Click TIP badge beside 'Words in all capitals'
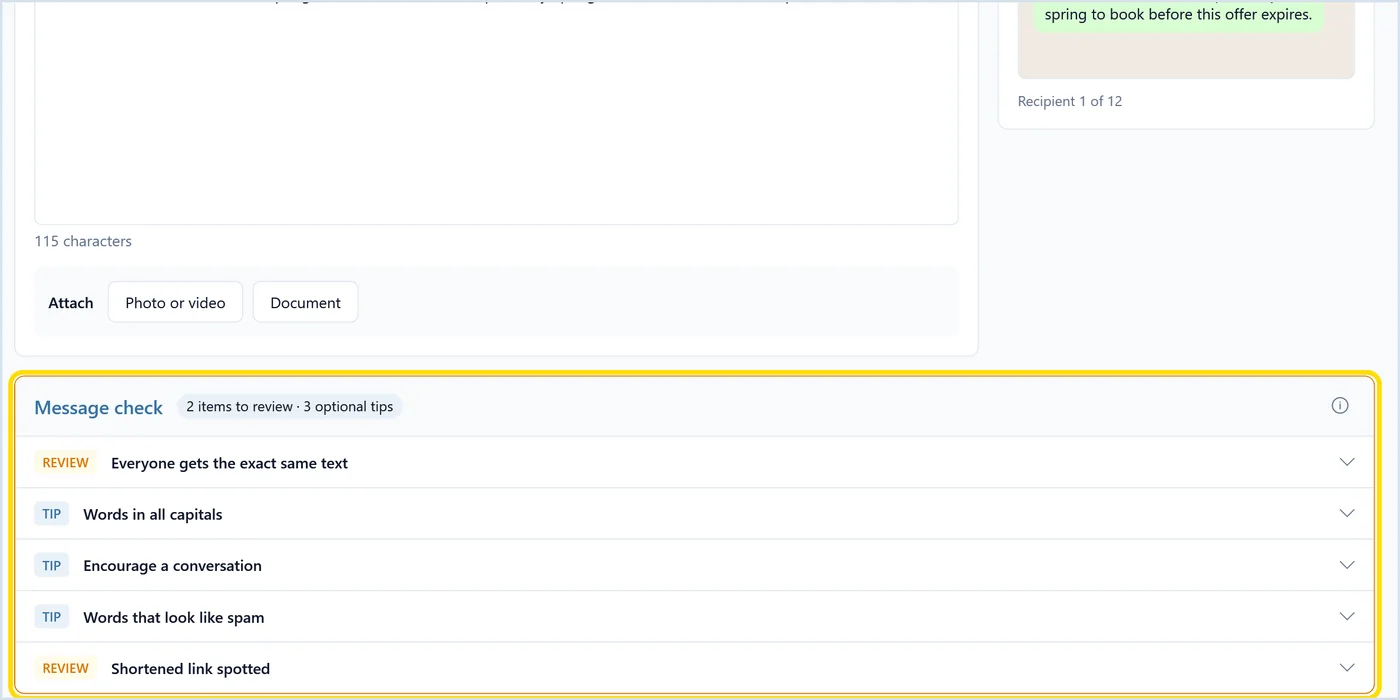The height and width of the screenshot is (700, 1400). click(52, 514)
